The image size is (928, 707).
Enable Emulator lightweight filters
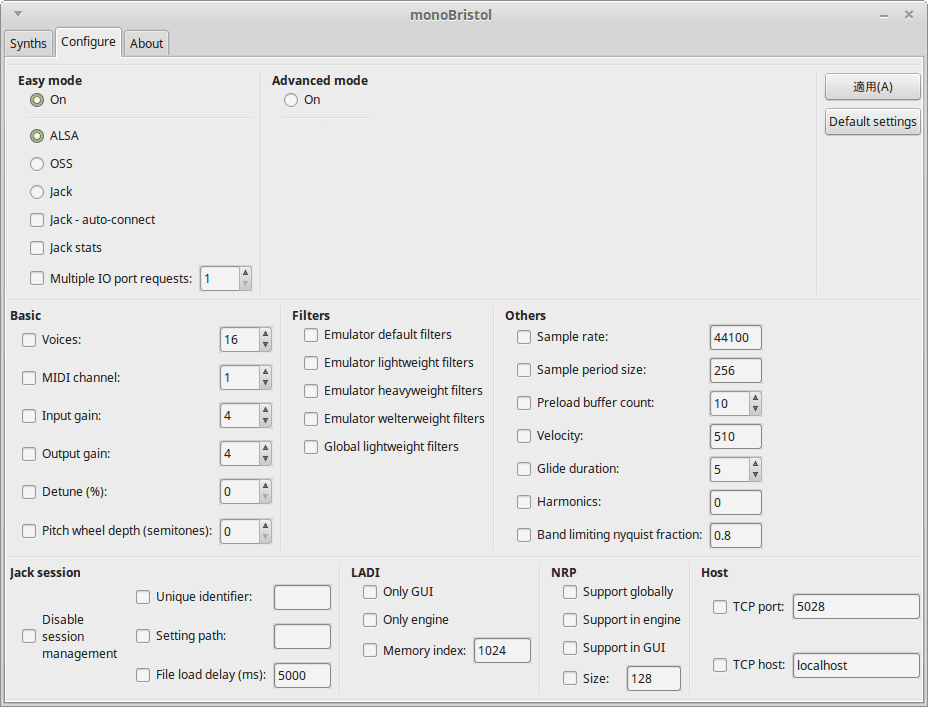coord(311,363)
